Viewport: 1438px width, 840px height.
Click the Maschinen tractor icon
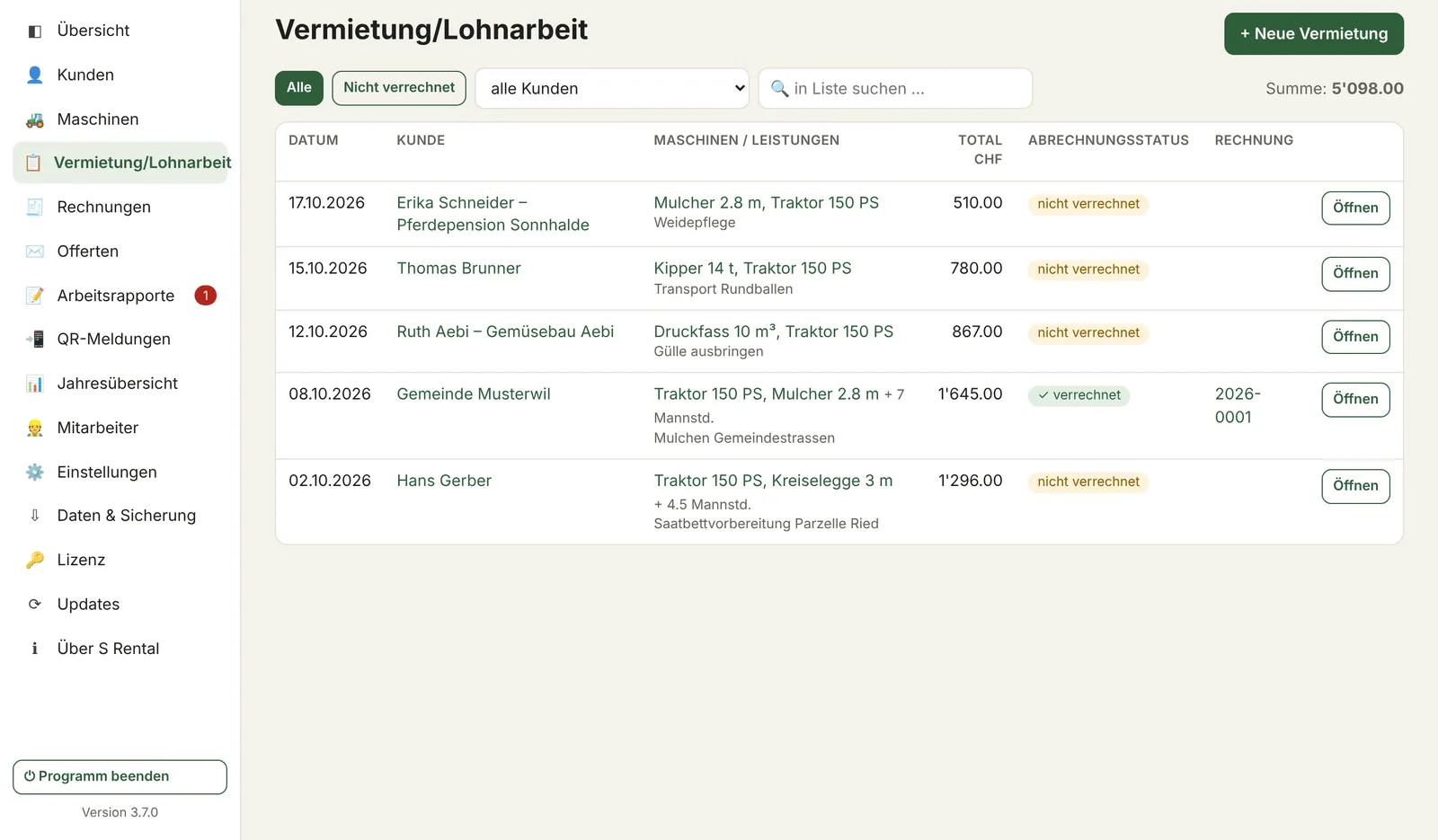click(x=35, y=119)
